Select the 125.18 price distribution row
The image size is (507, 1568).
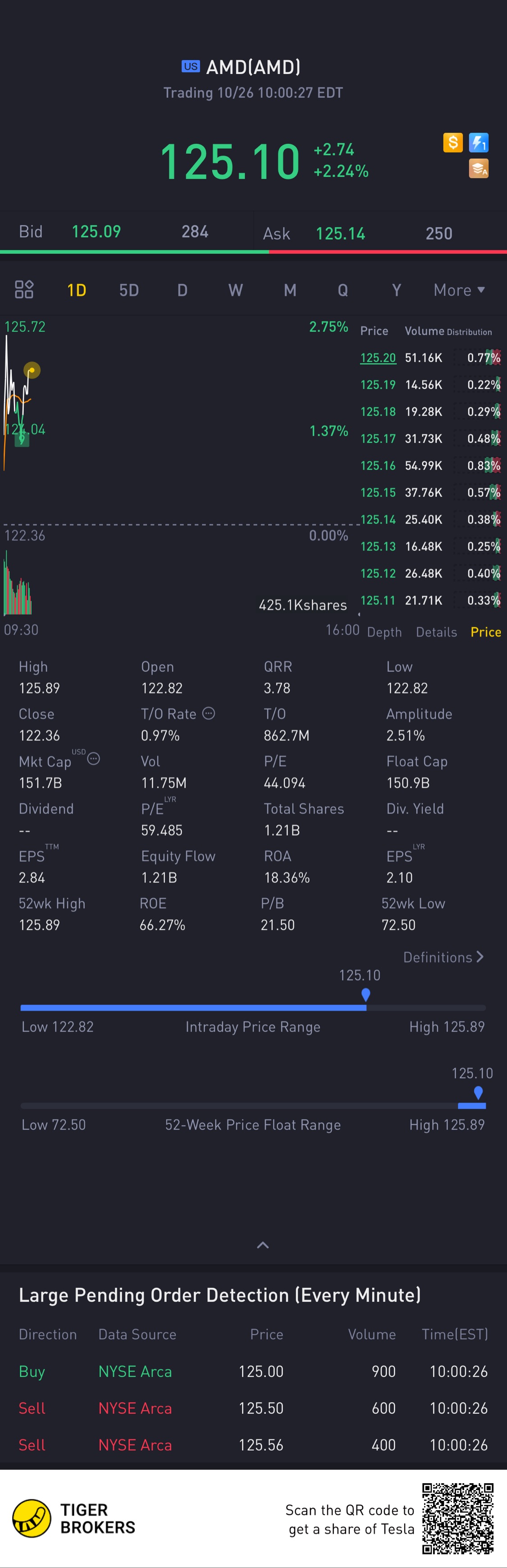430,411
